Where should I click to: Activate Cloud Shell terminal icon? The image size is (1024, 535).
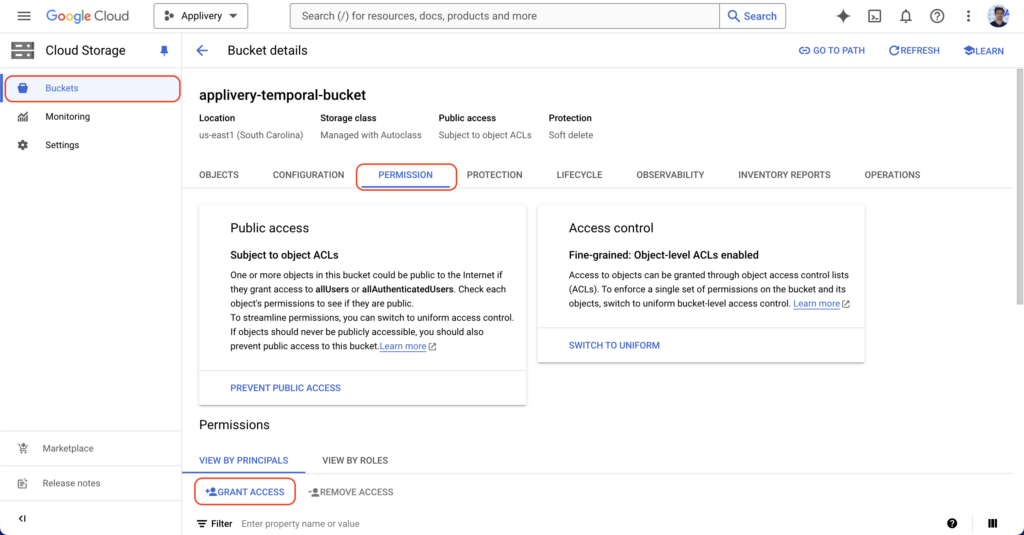874,16
